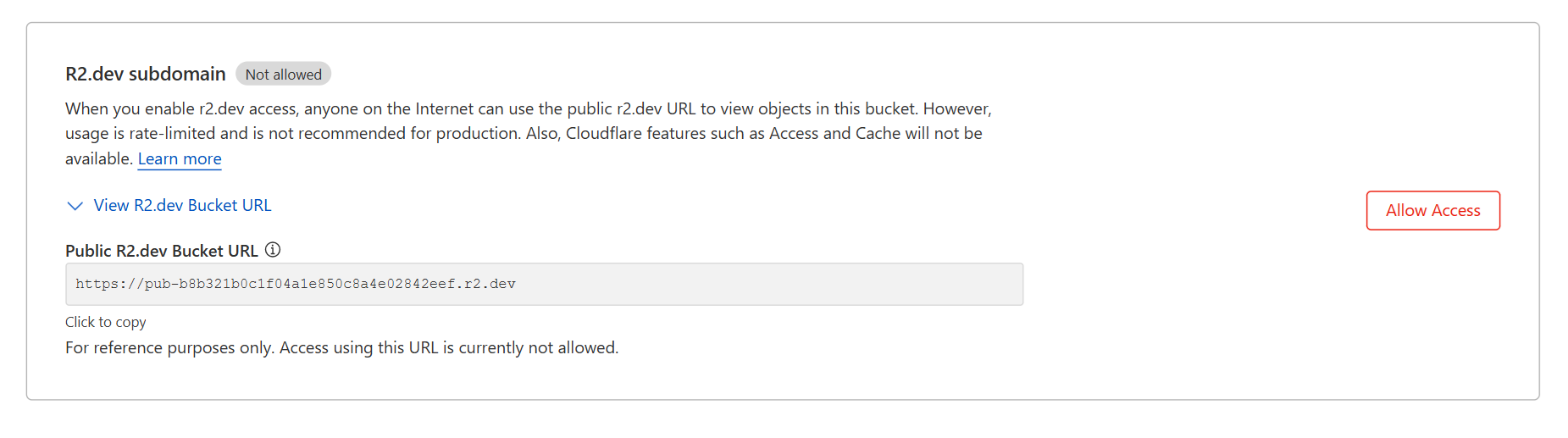
Task: Open the Learn more link
Action: tap(180, 159)
